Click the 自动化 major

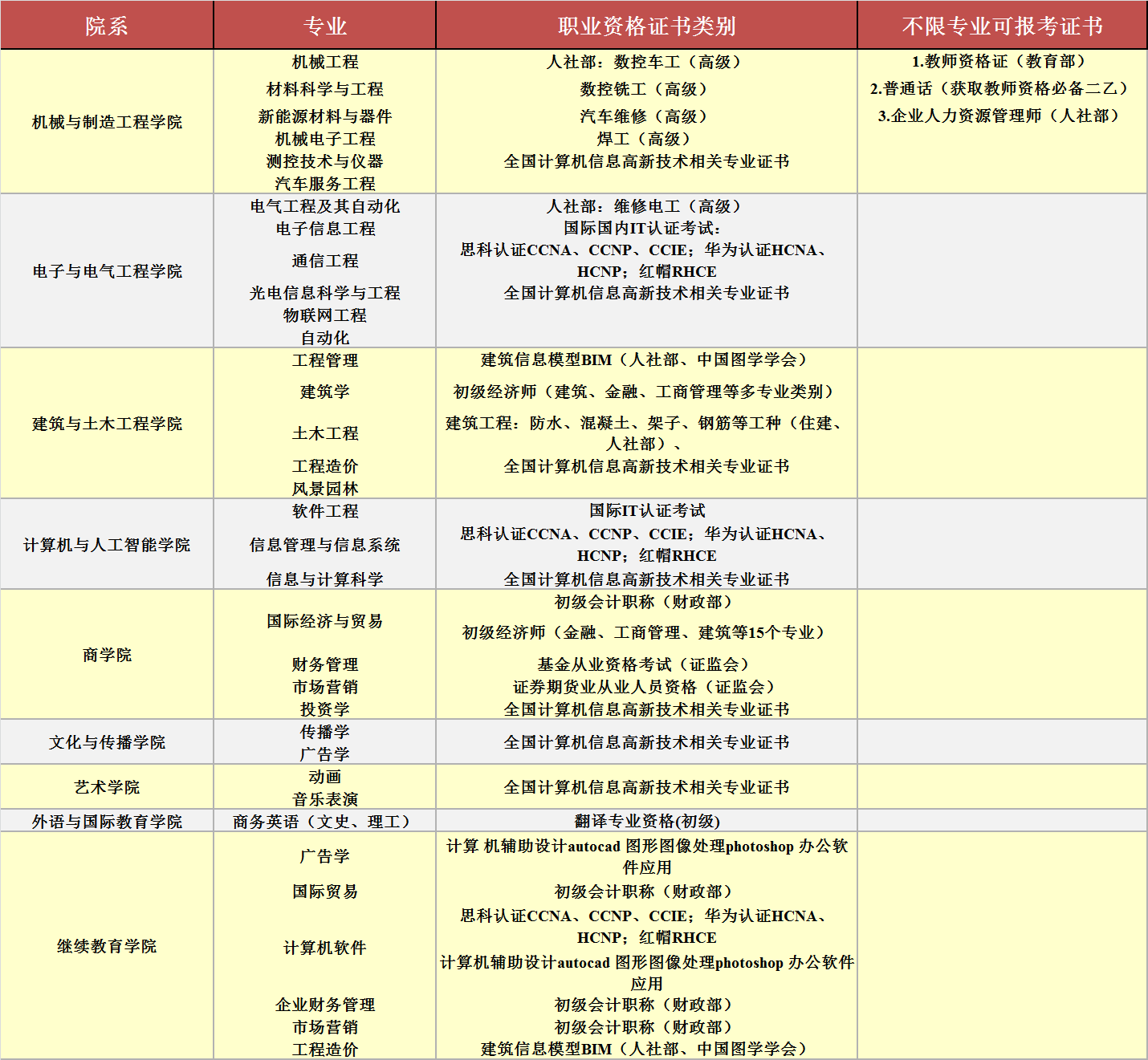325,338
